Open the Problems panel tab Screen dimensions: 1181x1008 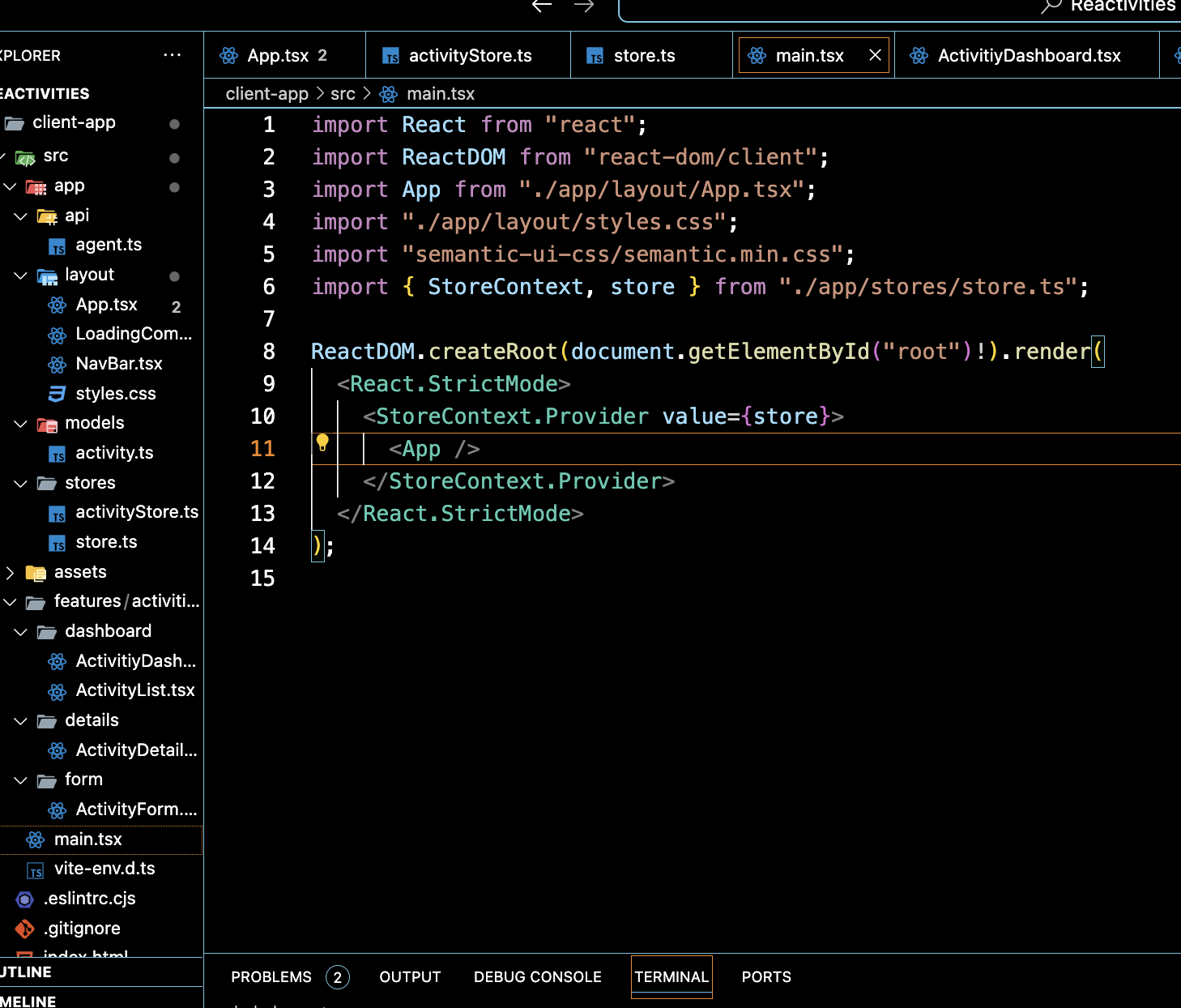(271, 977)
